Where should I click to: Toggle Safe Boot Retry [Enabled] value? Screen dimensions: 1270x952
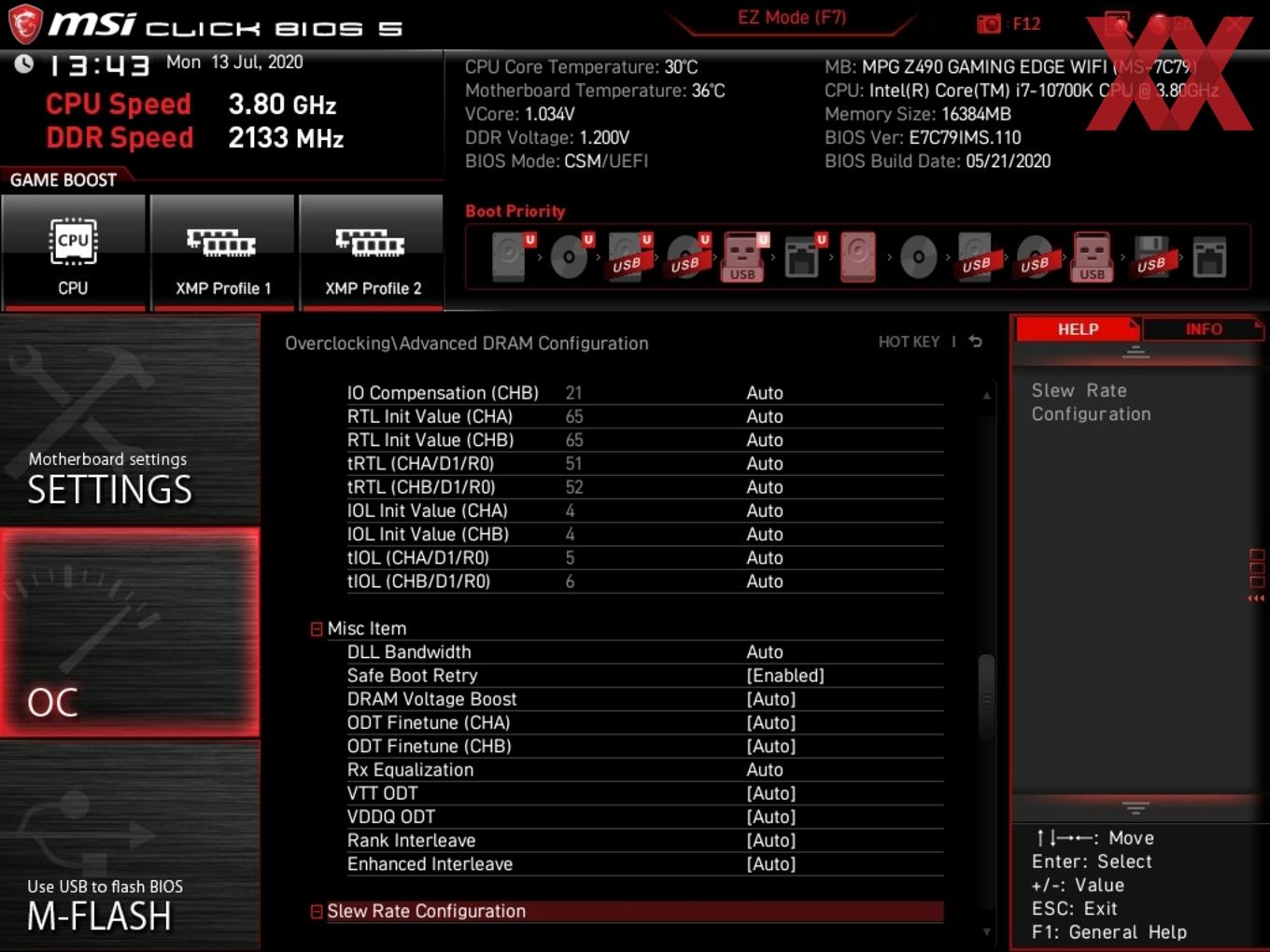pos(785,676)
